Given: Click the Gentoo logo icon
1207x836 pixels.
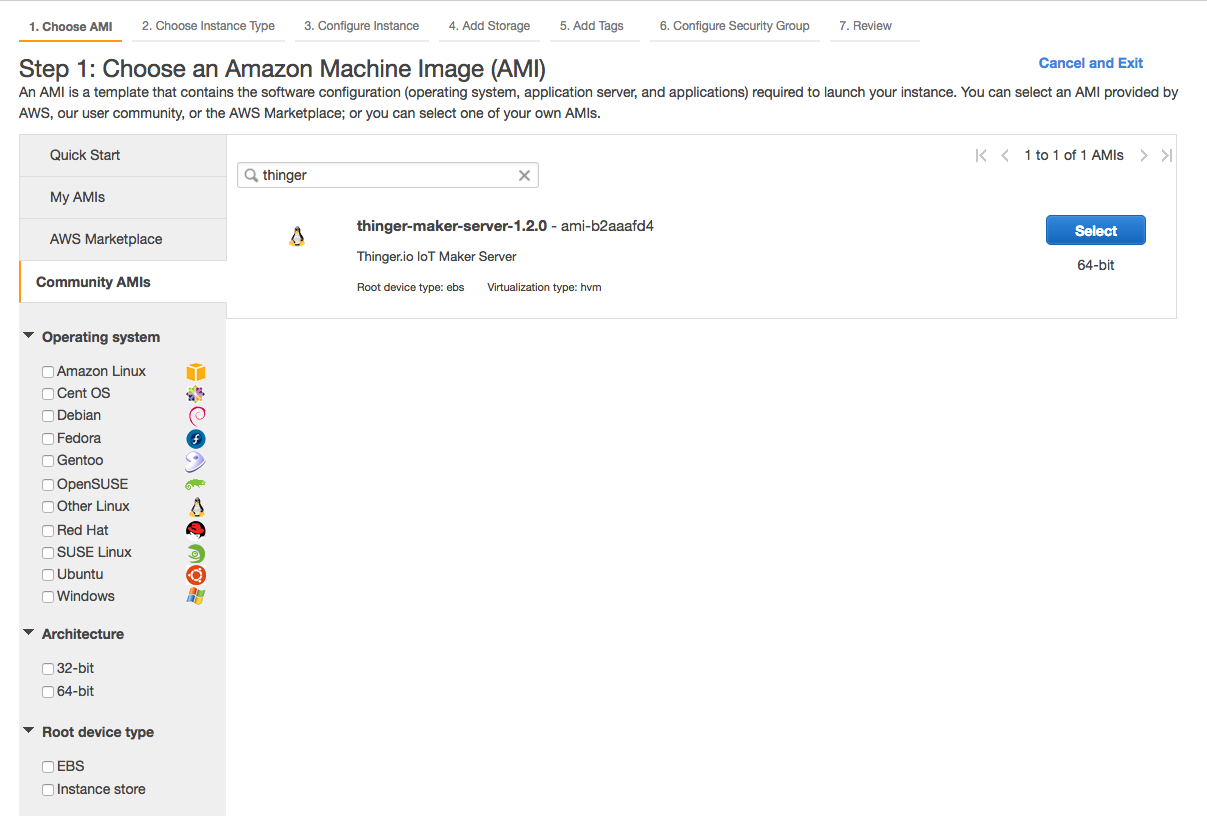Looking at the screenshot, I should (x=196, y=461).
